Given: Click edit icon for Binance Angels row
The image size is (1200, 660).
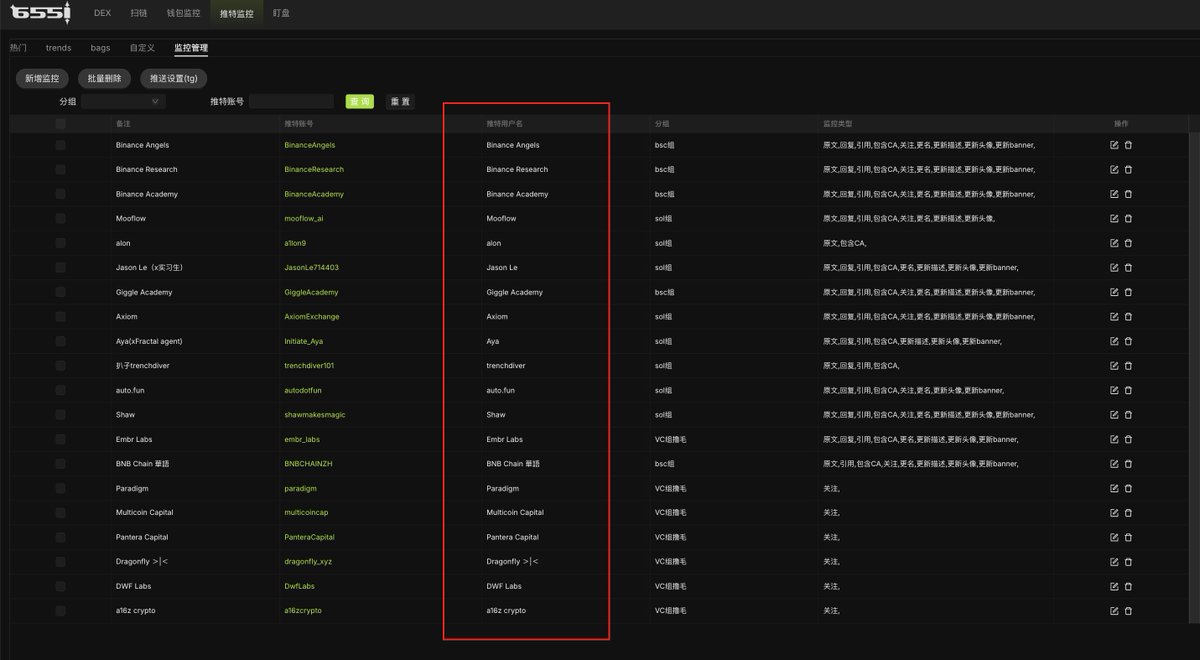Looking at the screenshot, I should [1114, 145].
